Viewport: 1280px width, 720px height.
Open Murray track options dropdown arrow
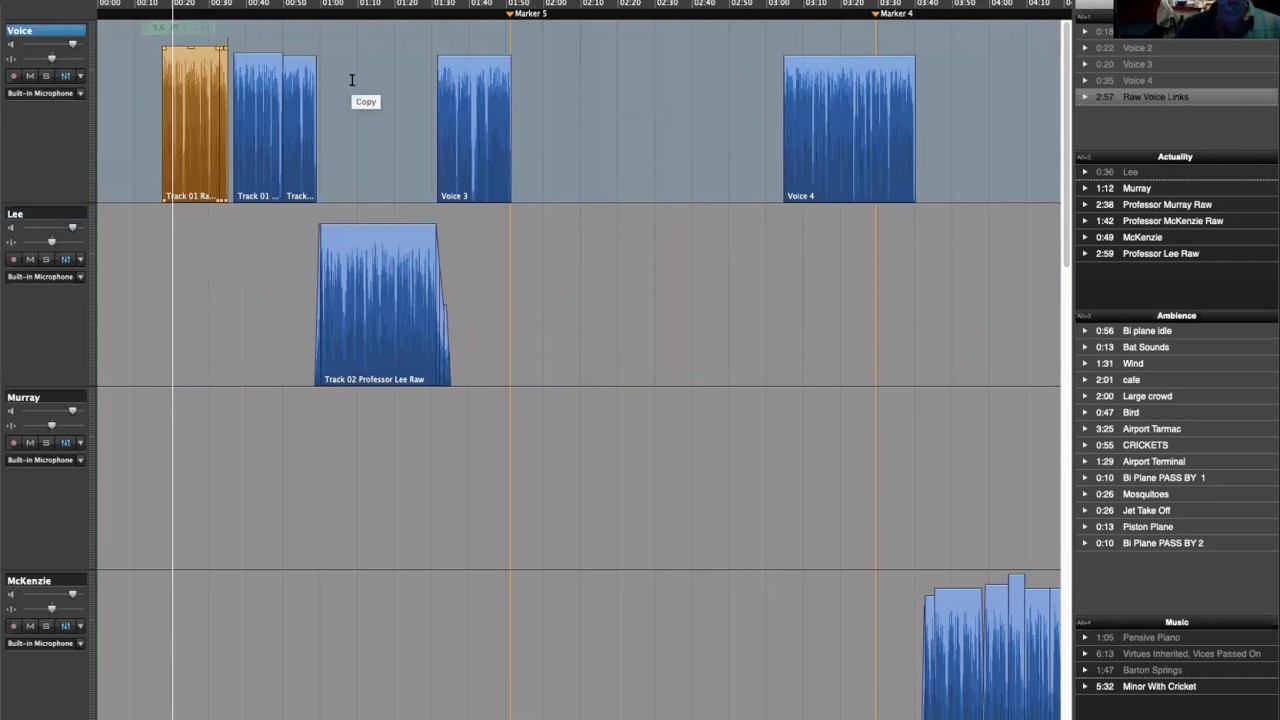click(80, 442)
